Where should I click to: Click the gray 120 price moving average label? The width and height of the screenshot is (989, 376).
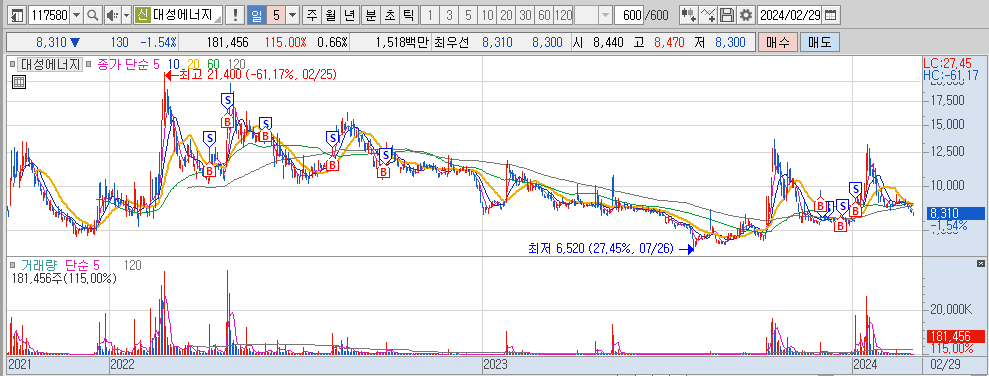click(x=236, y=64)
